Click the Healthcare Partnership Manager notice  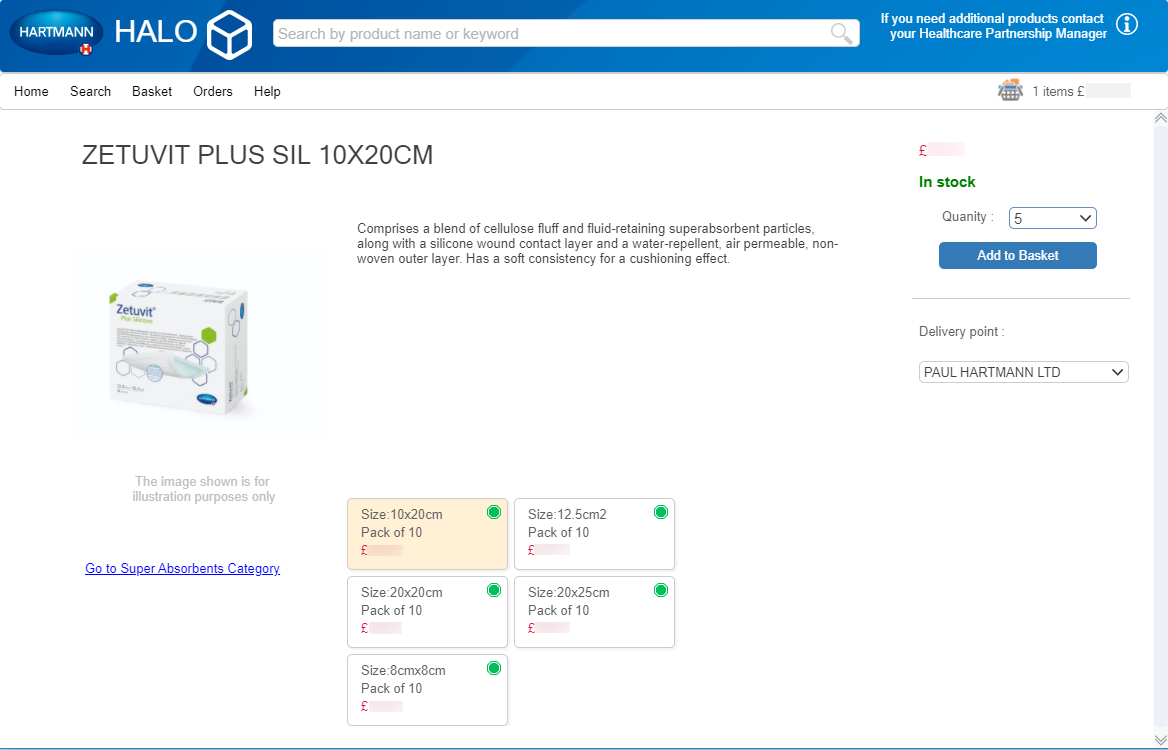coord(994,26)
